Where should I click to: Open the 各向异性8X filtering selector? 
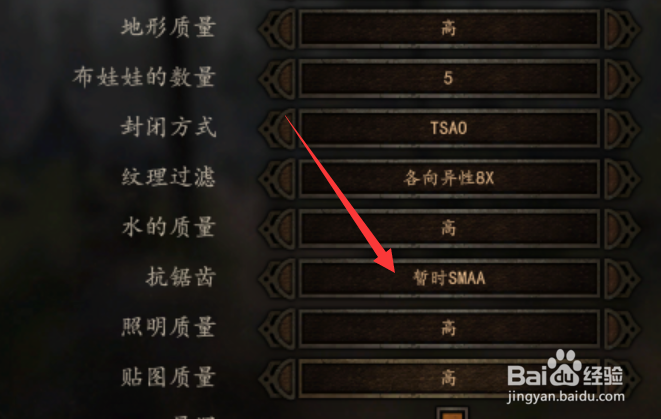tap(449, 178)
